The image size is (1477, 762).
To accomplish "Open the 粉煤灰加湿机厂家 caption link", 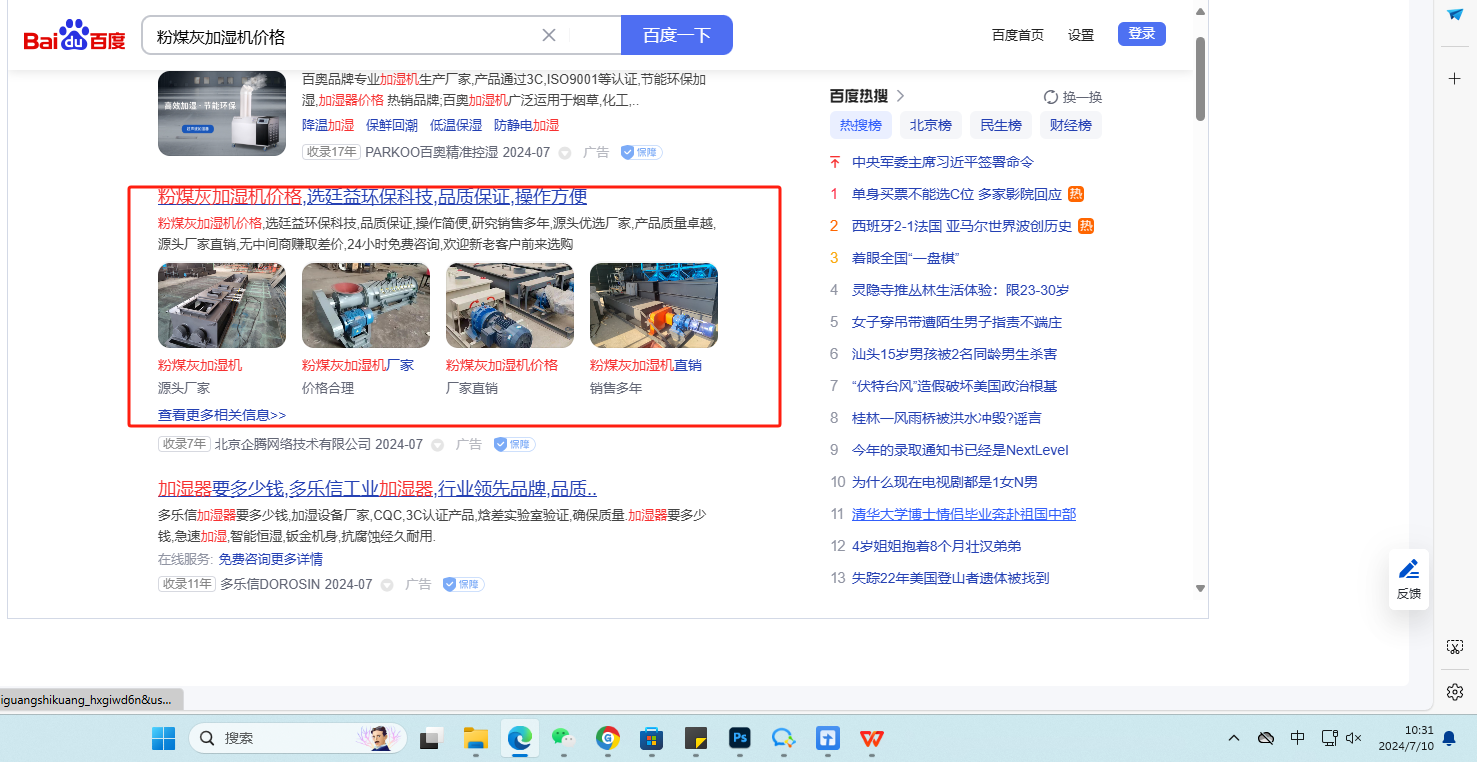I will [358, 365].
